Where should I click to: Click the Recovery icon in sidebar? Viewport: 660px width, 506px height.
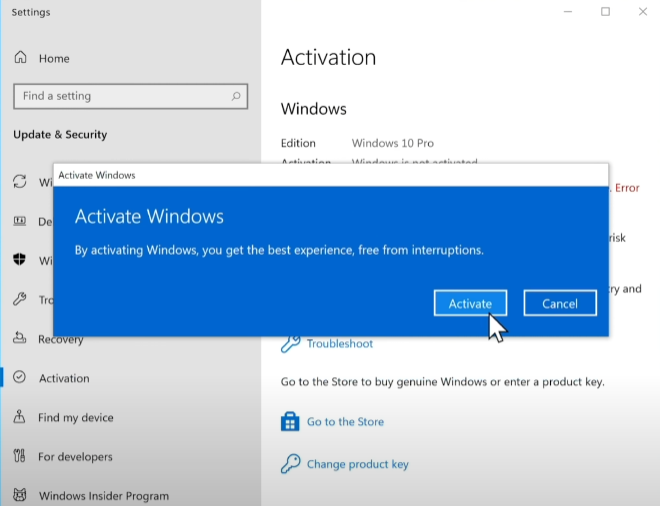pos(19,337)
